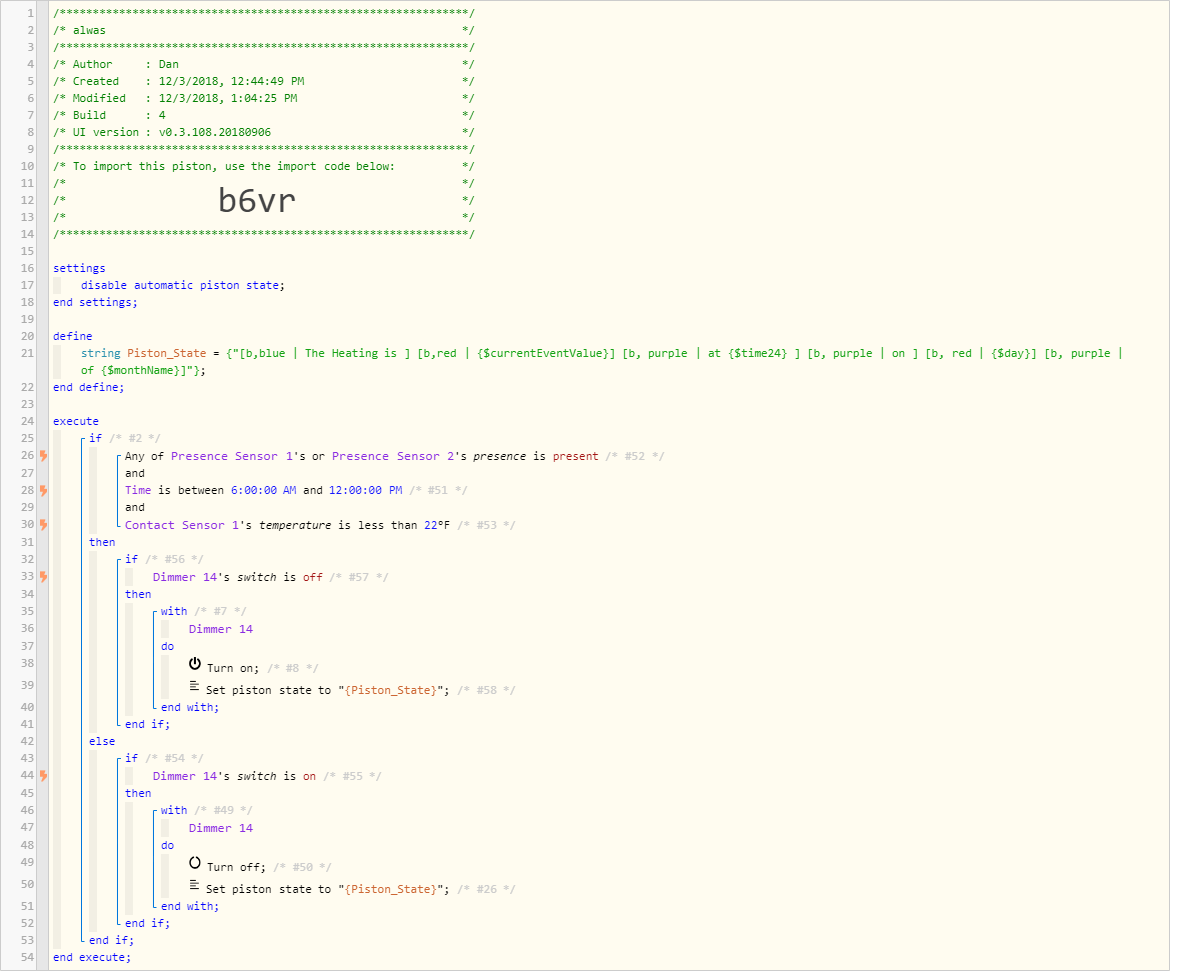
Task: Select the 'if' statement labeled #54
Action: 131,759
